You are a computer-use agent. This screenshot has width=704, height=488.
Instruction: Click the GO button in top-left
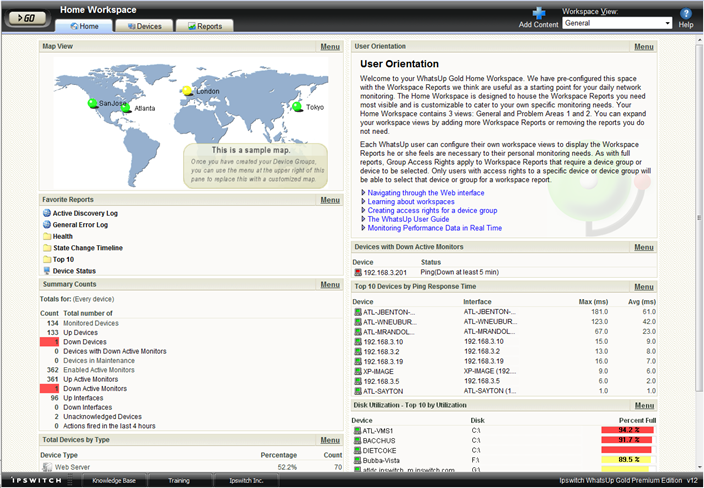pos(27,17)
